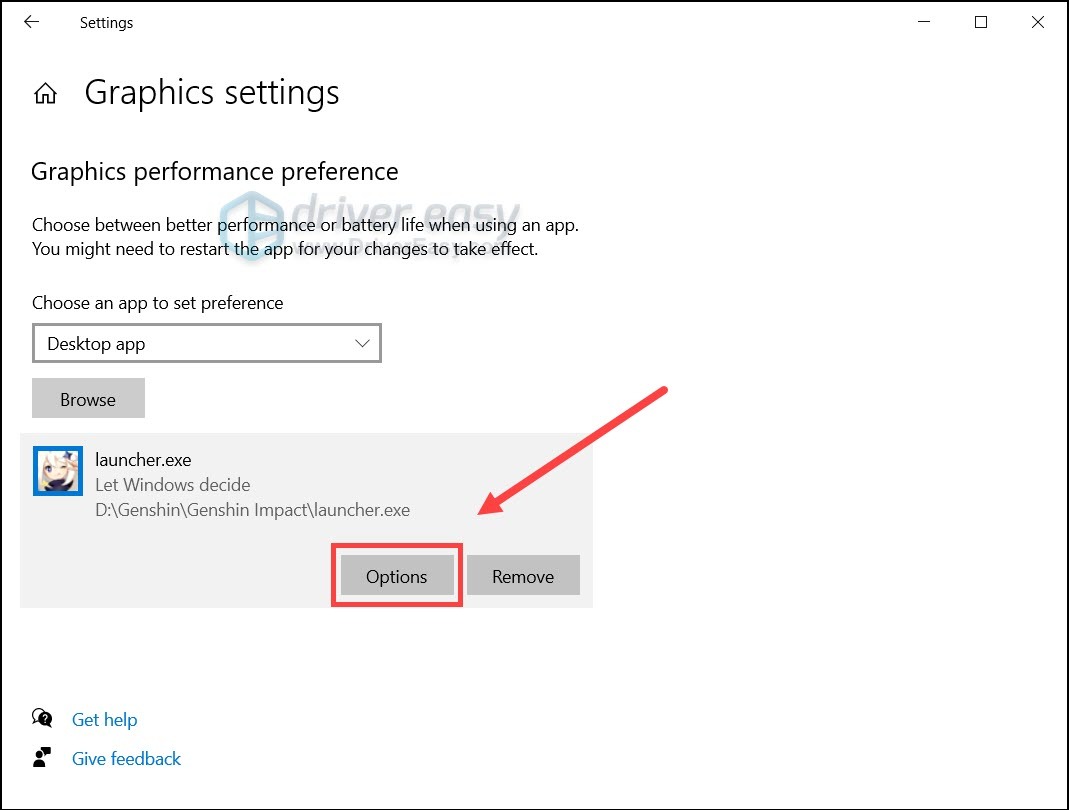Click the Graphics performance preference heading
1069x810 pixels.
coord(215,171)
